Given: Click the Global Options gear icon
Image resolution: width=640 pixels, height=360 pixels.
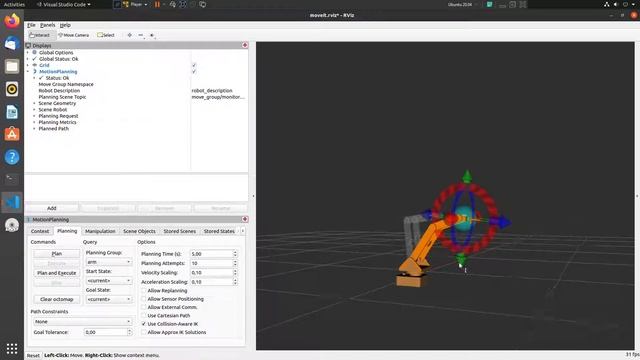Looking at the screenshot, I should [x=35, y=53].
